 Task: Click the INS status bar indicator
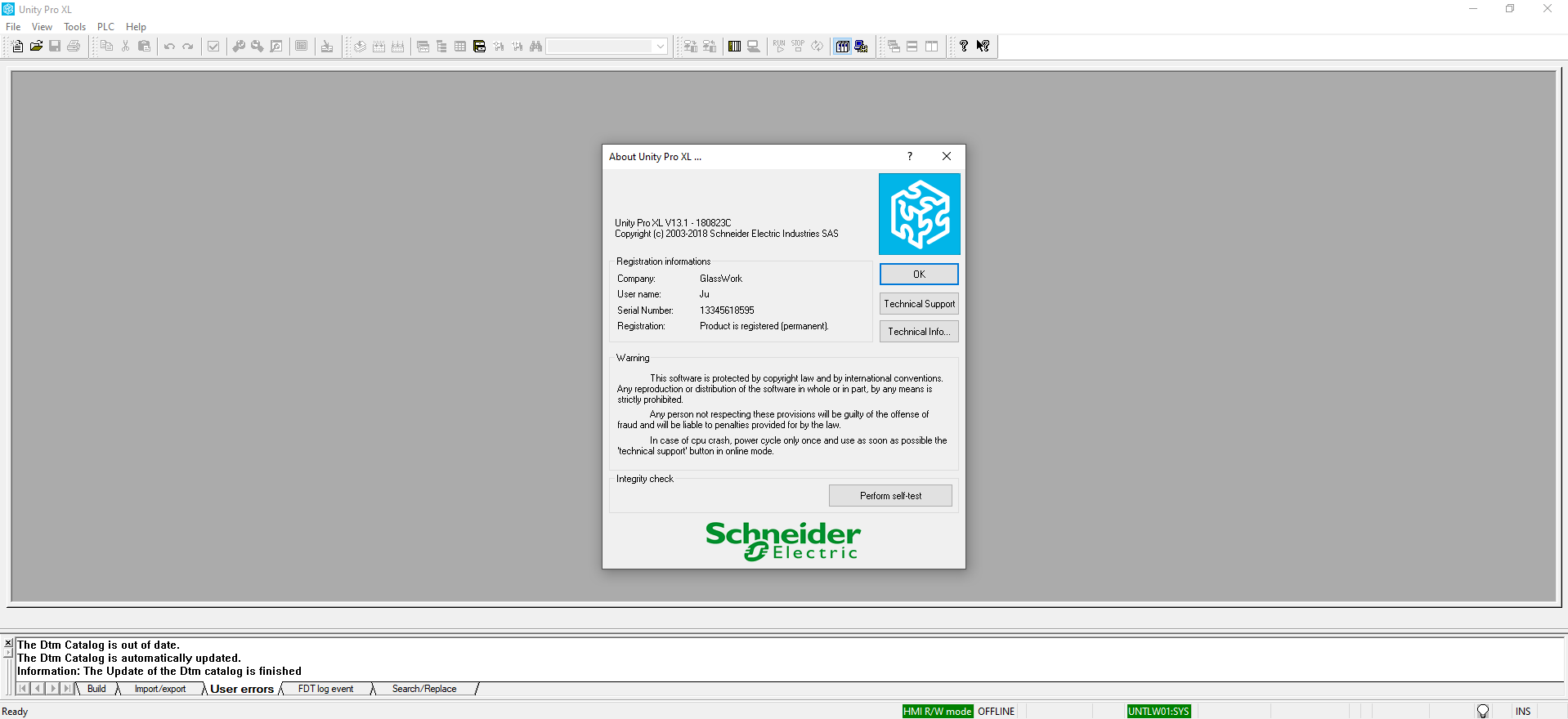click(x=1523, y=712)
